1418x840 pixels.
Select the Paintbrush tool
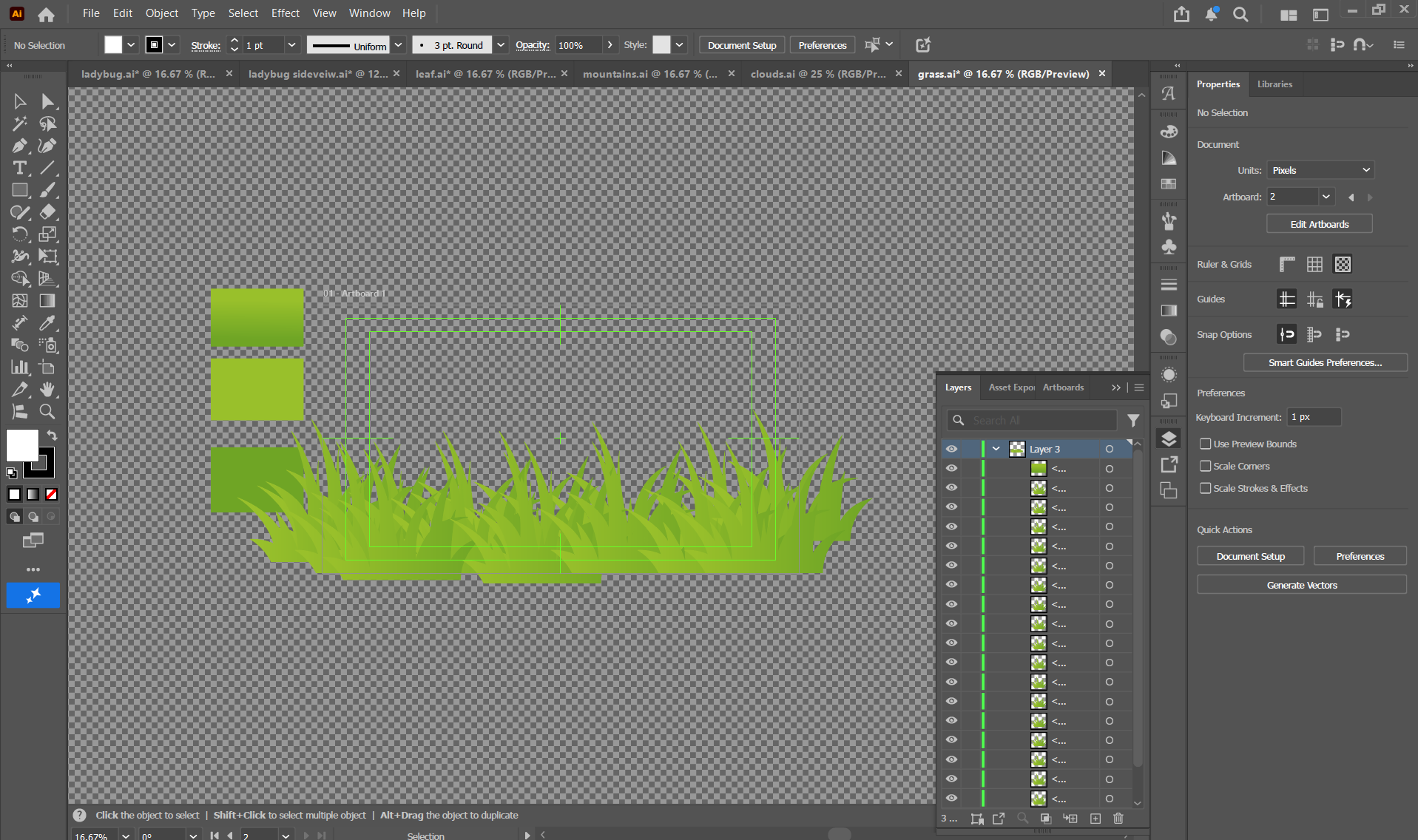[48, 190]
